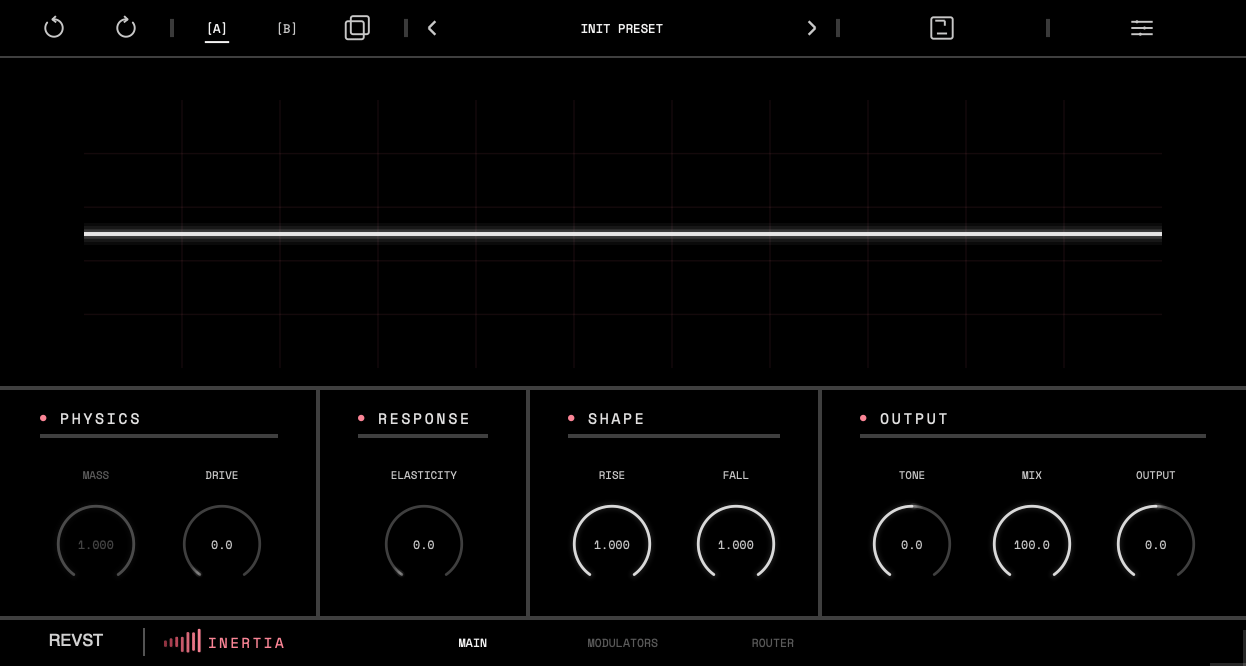Click the INERTIA plugin logo
This screenshot has height=666, width=1246.
(x=225, y=642)
